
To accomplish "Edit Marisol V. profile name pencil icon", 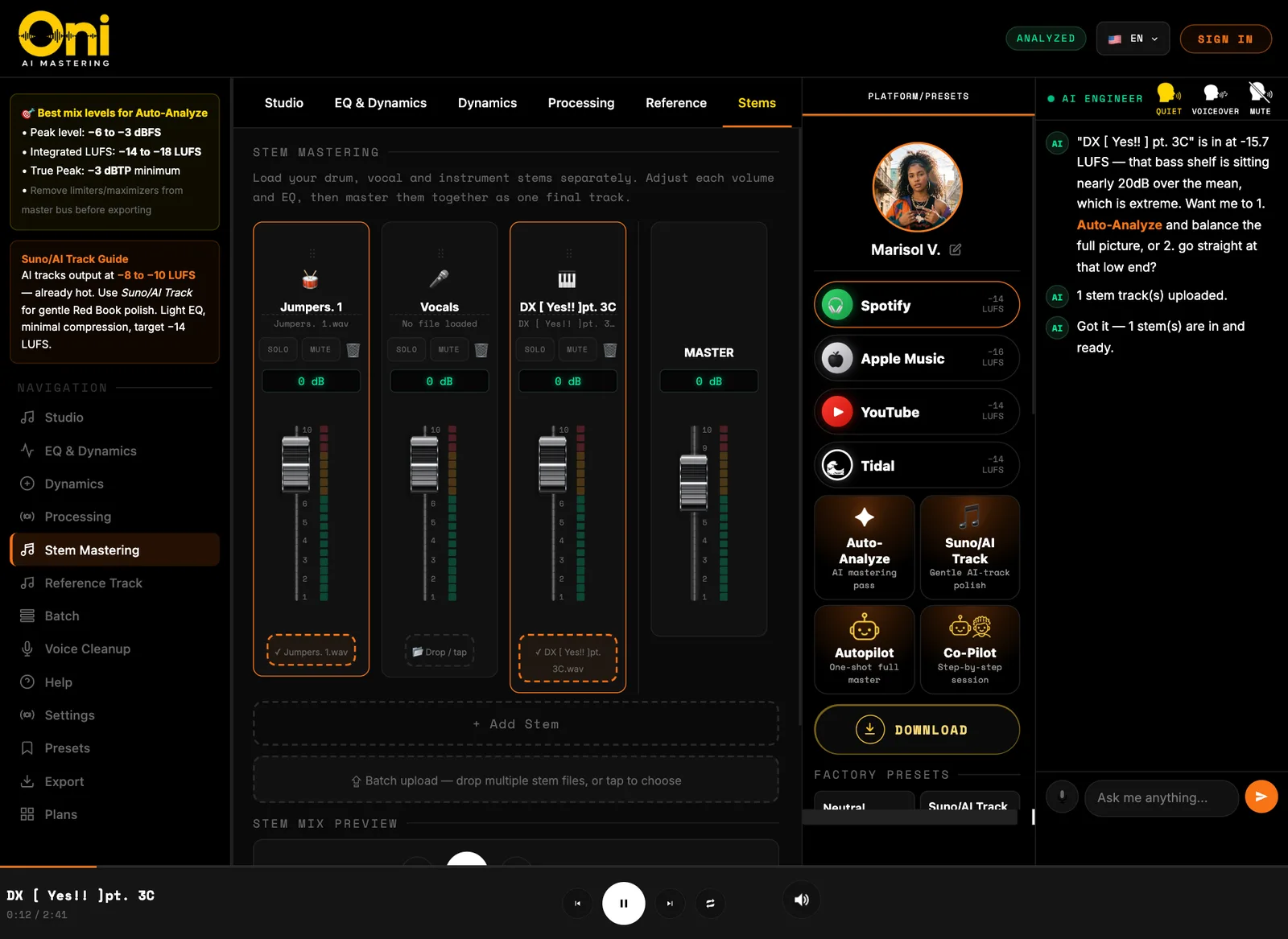I will [x=956, y=249].
